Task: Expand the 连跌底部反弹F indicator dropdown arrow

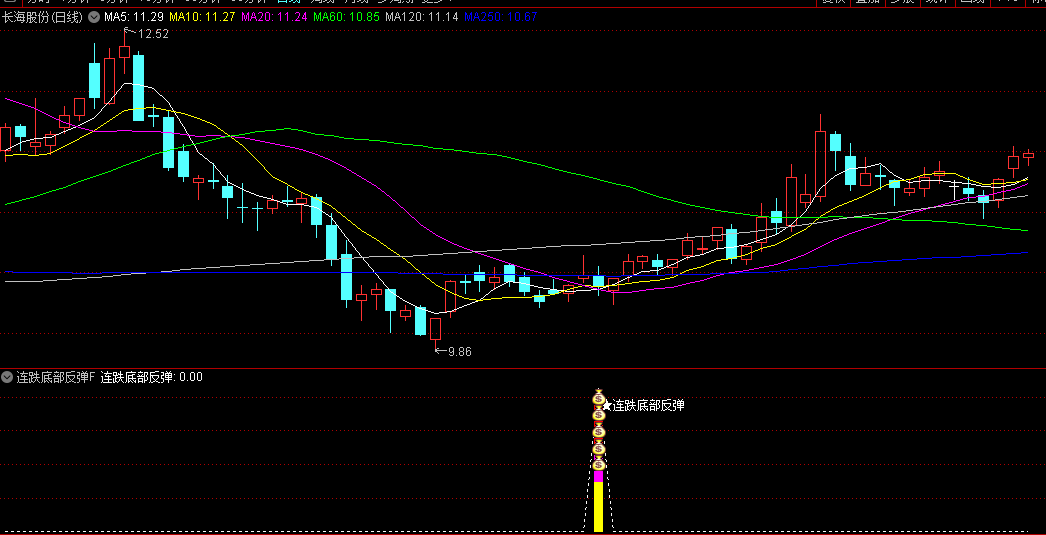Action: (7, 378)
